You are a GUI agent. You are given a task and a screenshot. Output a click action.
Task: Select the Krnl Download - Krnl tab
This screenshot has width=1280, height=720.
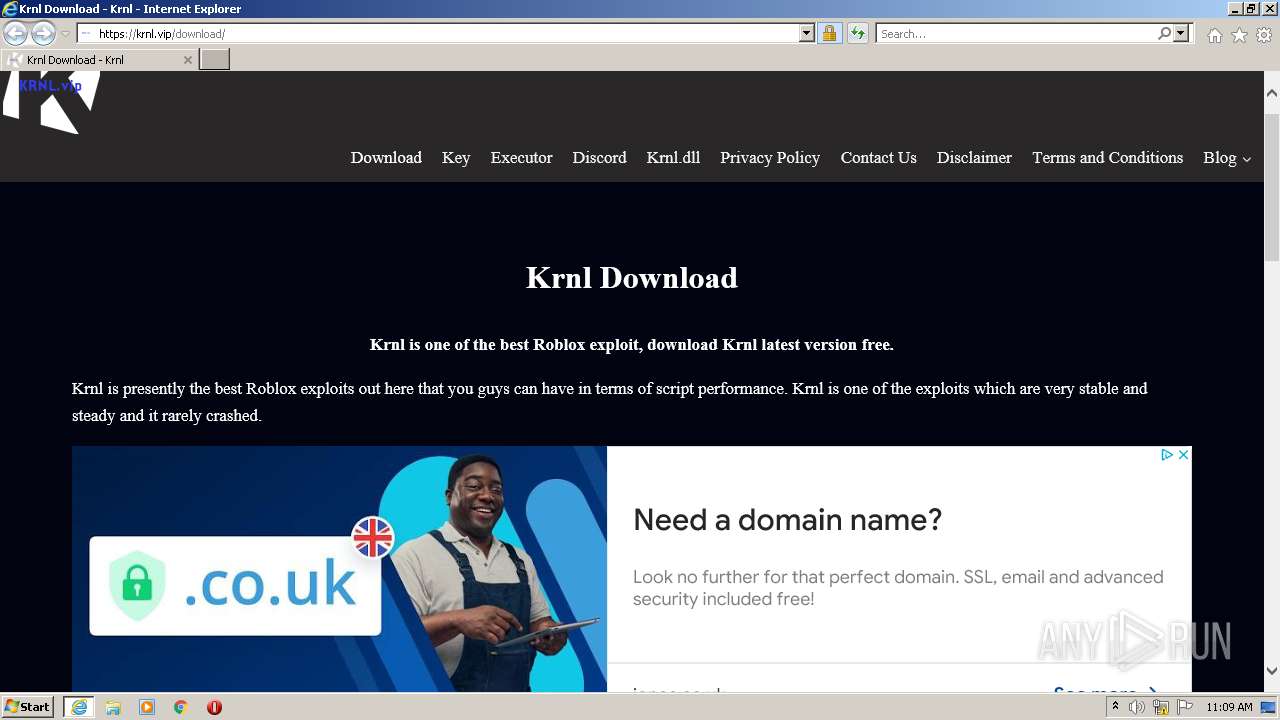[98, 60]
